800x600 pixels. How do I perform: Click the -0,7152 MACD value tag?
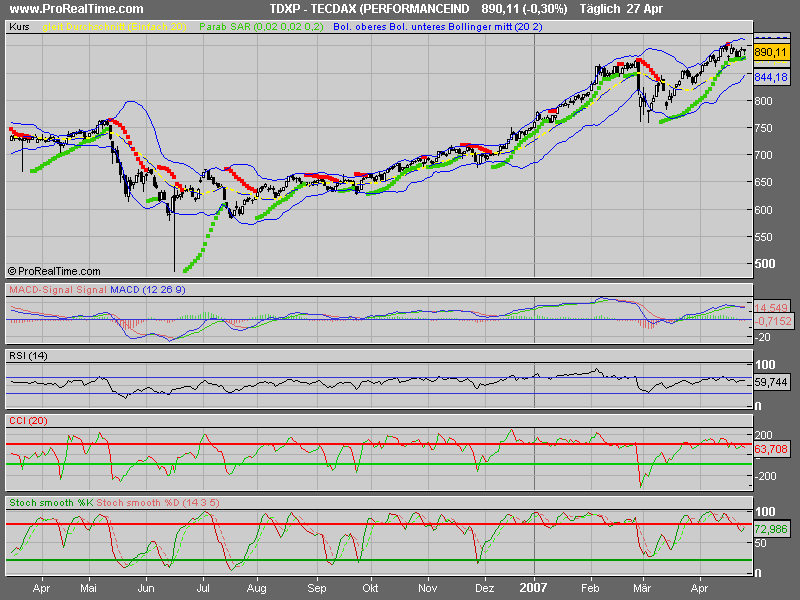[773, 321]
